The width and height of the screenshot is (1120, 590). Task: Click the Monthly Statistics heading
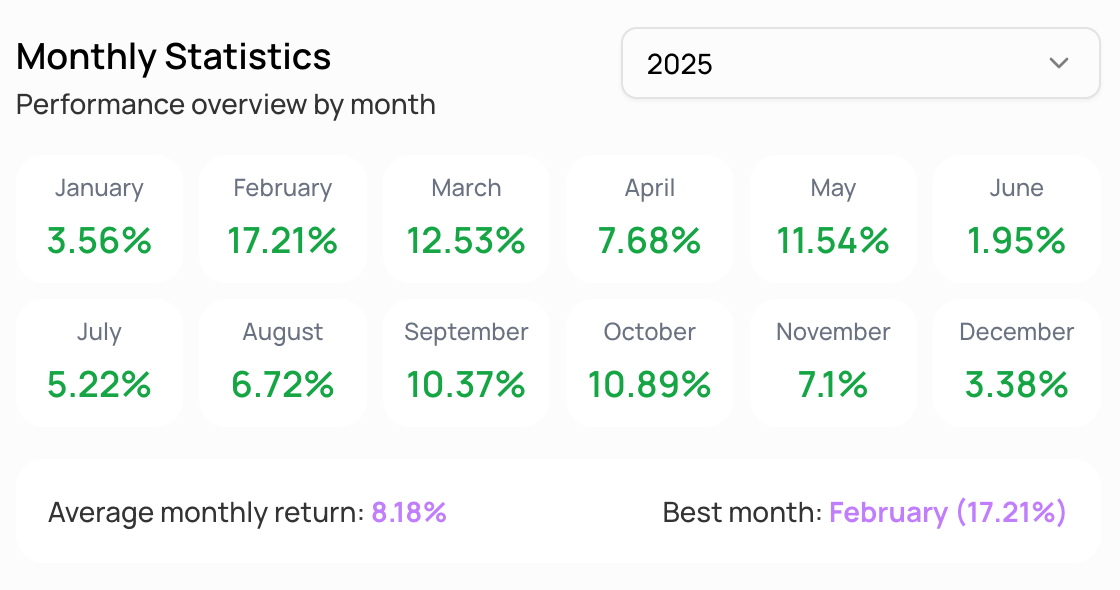[x=174, y=57]
